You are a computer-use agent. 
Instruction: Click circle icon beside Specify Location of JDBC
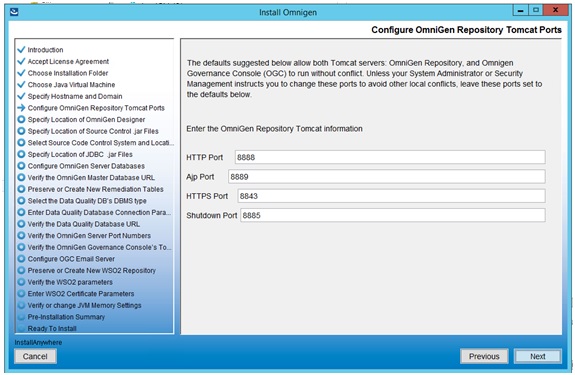21,154
